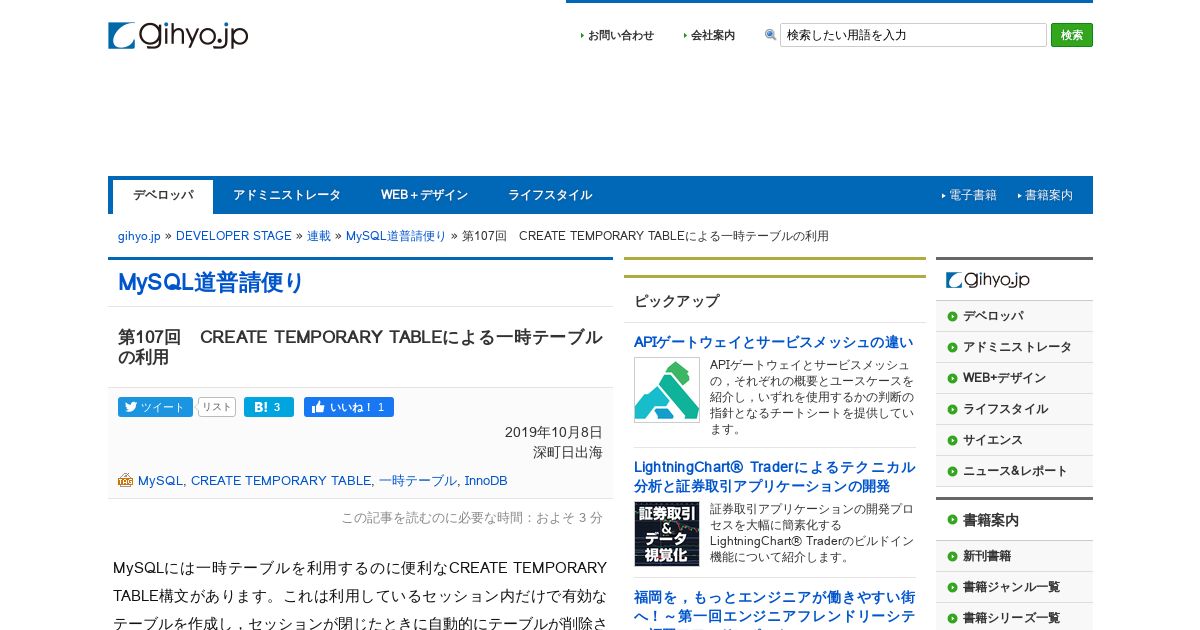
Task: Select the アドミニストレータ tab
Action: click(x=287, y=195)
